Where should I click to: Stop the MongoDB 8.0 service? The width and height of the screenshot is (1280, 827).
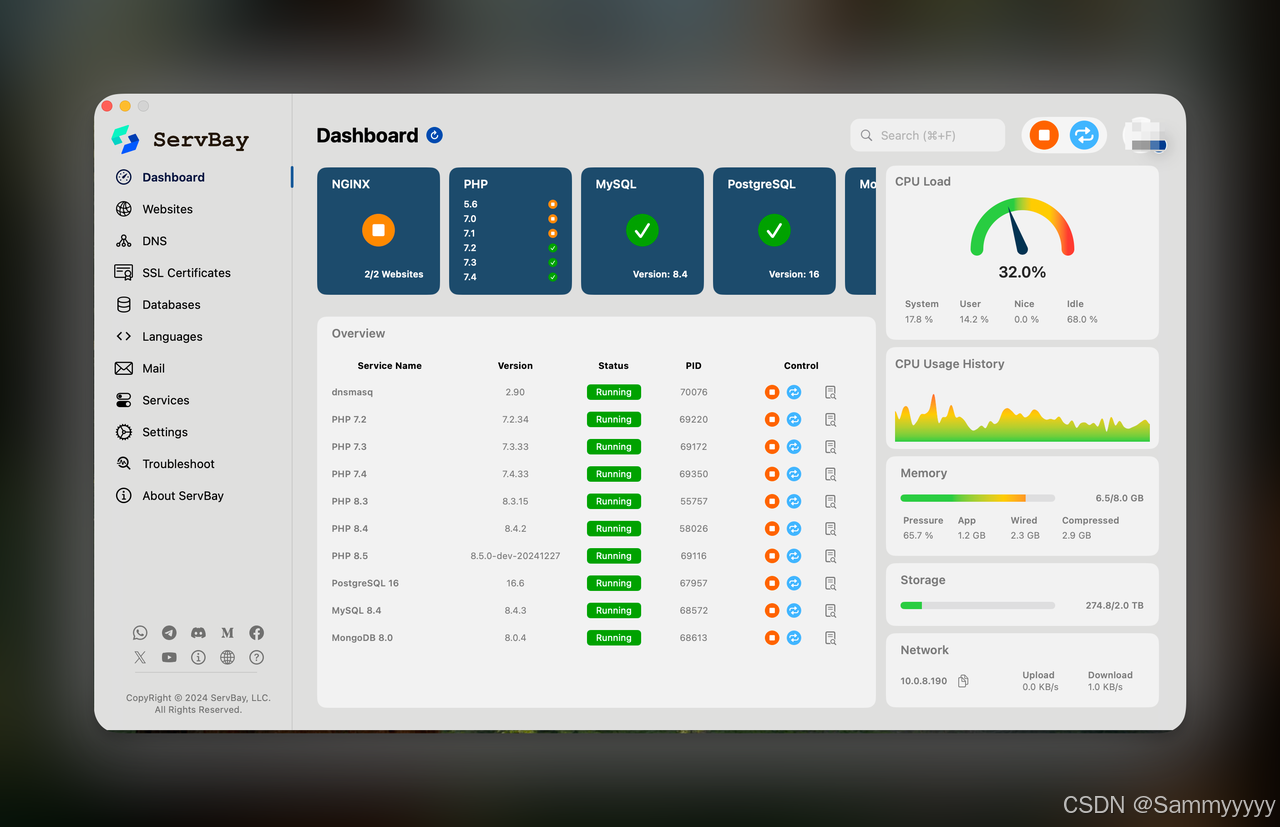coord(772,637)
